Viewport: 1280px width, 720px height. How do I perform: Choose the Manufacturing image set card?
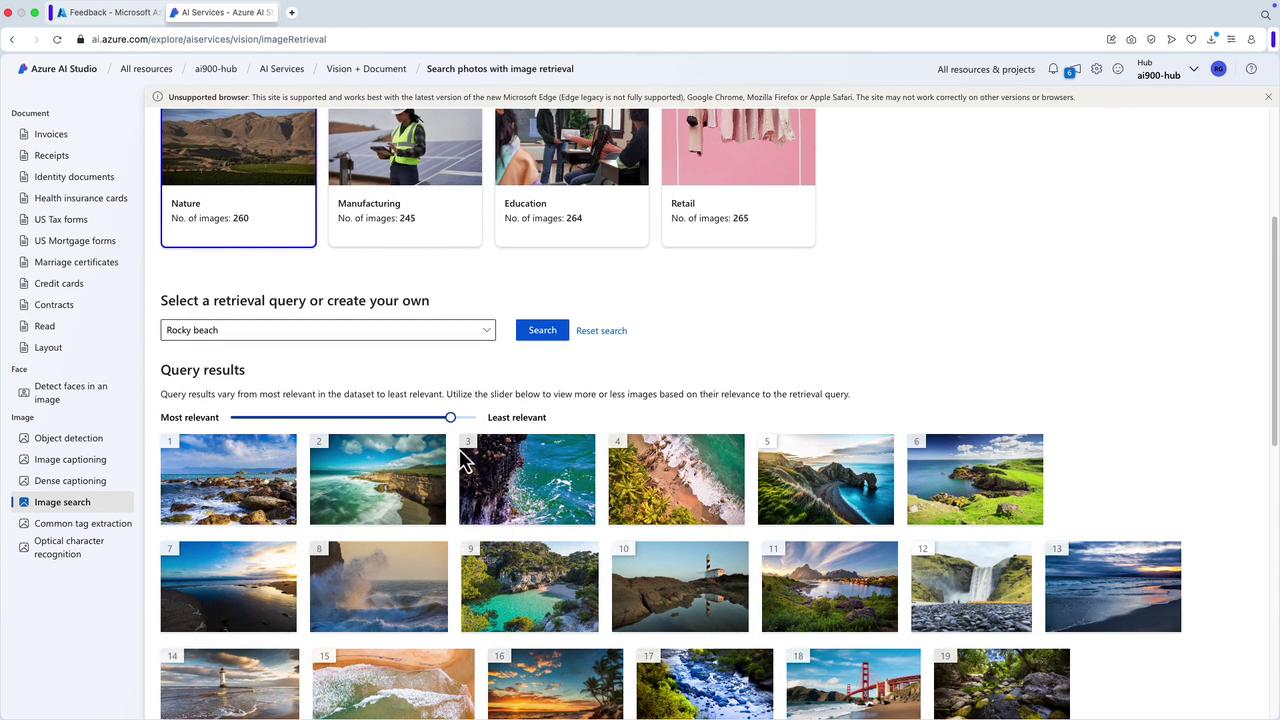[405, 177]
